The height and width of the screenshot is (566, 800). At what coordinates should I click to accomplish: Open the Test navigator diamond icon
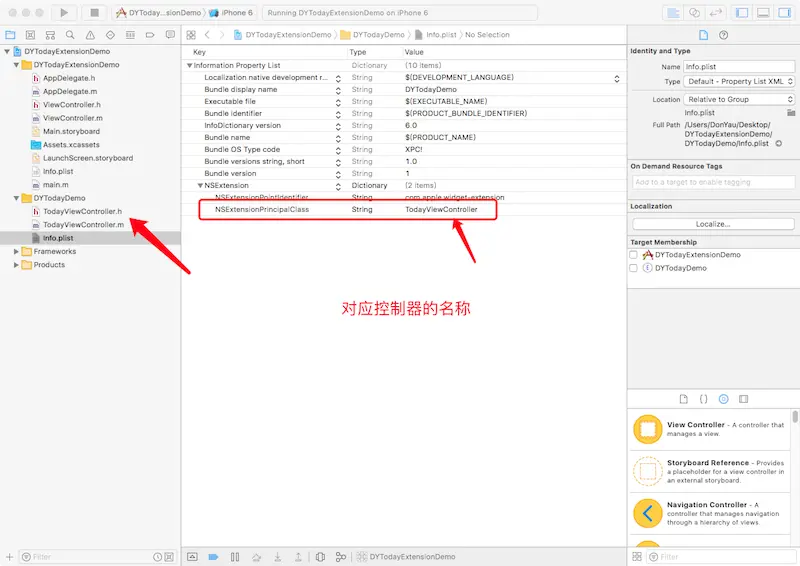[110, 35]
